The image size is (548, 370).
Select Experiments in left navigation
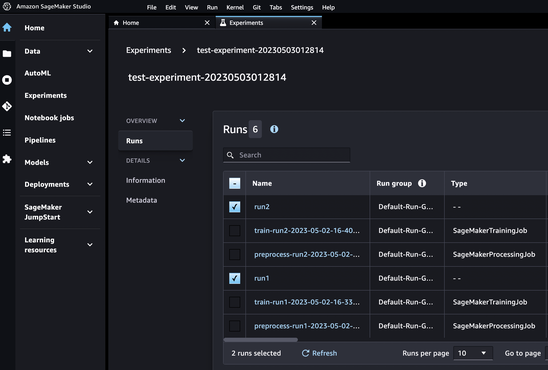(45, 96)
